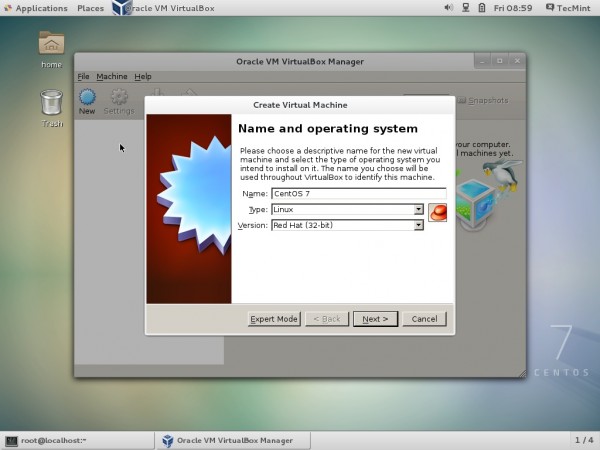Maximize the VirtualBox Manager window
Screen dimensions: 600x450
pos(500,61)
